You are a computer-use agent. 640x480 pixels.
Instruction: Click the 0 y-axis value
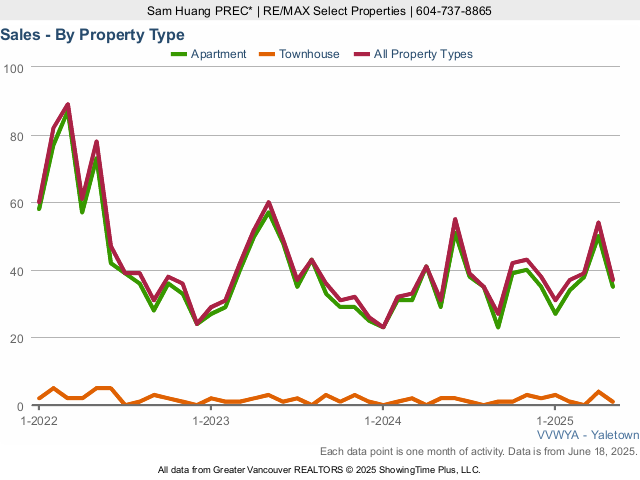tap(20, 407)
